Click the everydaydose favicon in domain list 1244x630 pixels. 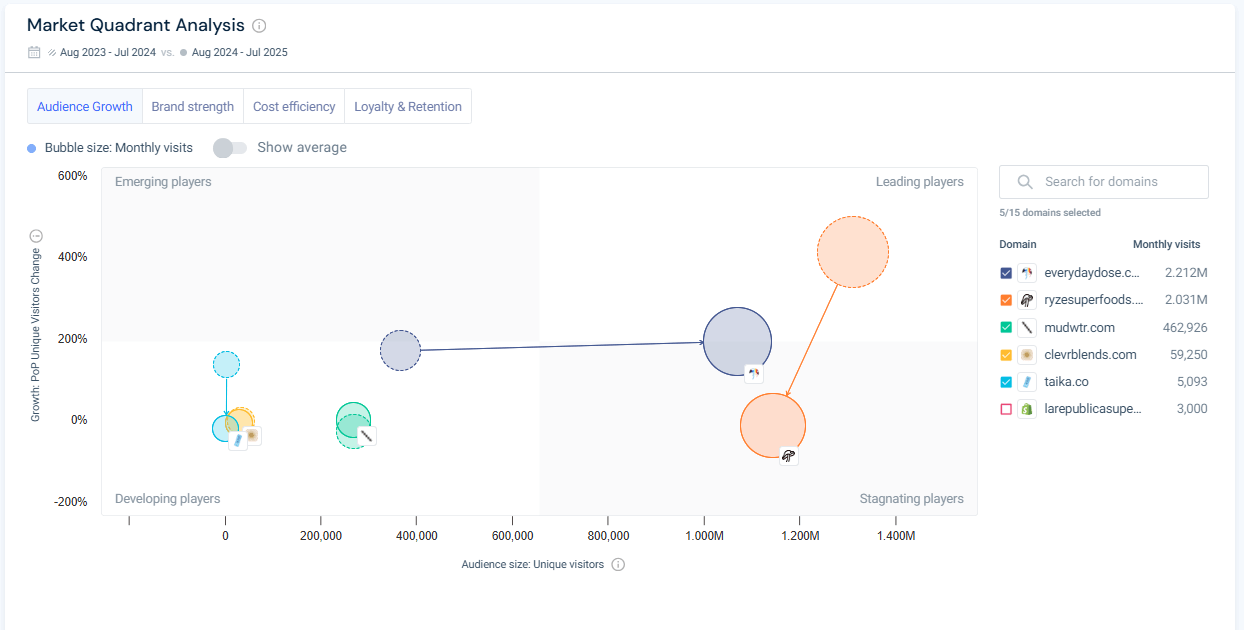tap(1027, 273)
